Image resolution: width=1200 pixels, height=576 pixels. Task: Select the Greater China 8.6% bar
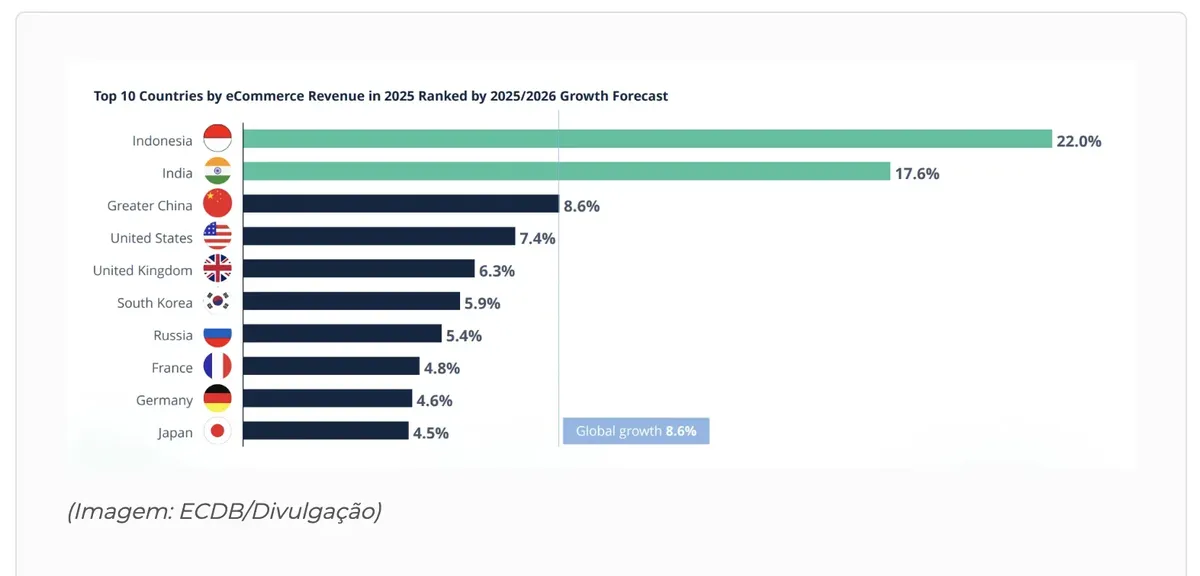[x=401, y=204]
